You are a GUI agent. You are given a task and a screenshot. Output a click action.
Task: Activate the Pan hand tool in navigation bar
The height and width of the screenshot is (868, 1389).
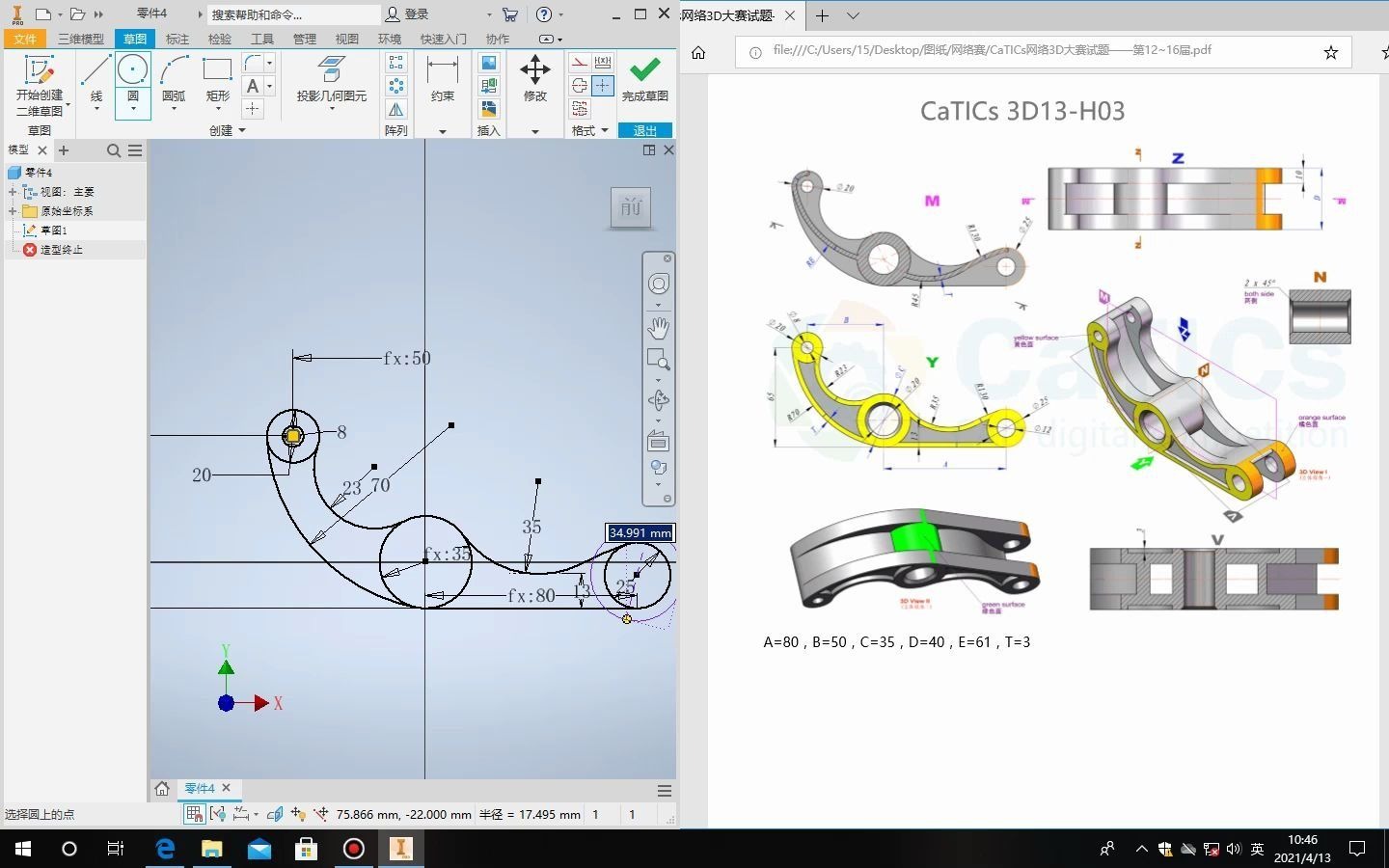click(x=659, y=328)
